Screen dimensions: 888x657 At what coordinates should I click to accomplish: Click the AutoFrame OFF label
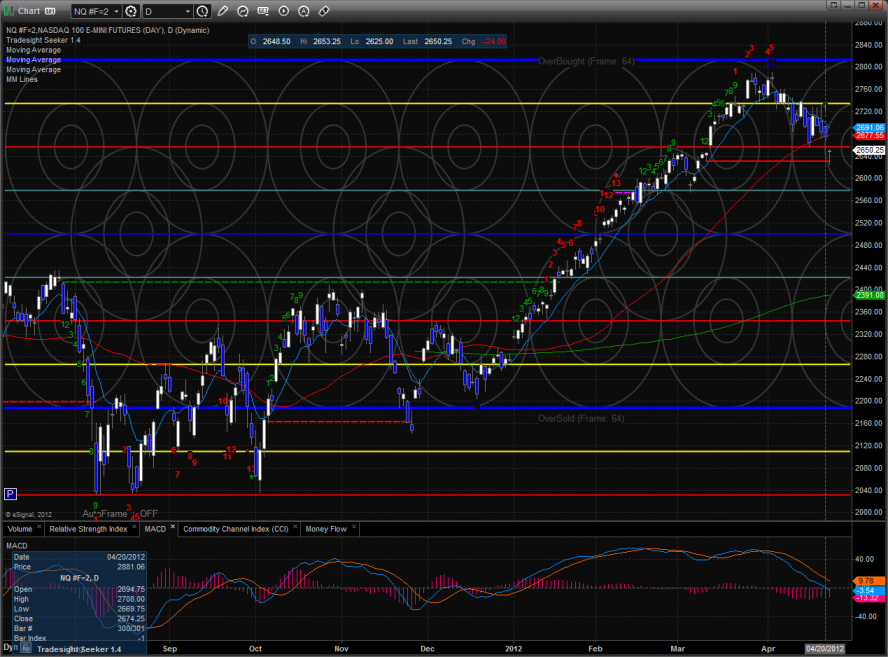[120, 512]
